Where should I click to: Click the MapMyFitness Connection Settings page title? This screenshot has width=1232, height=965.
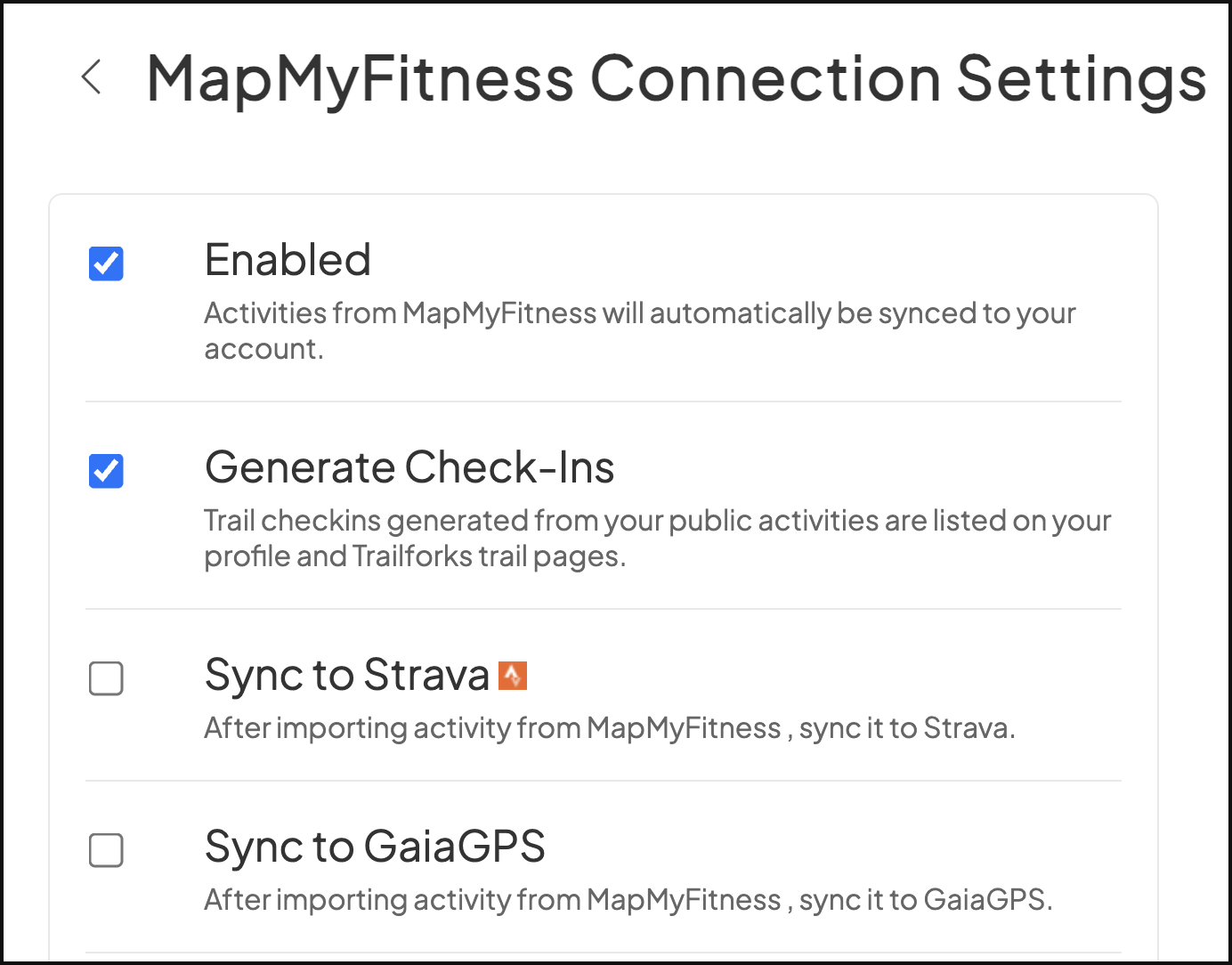point(676,78)
